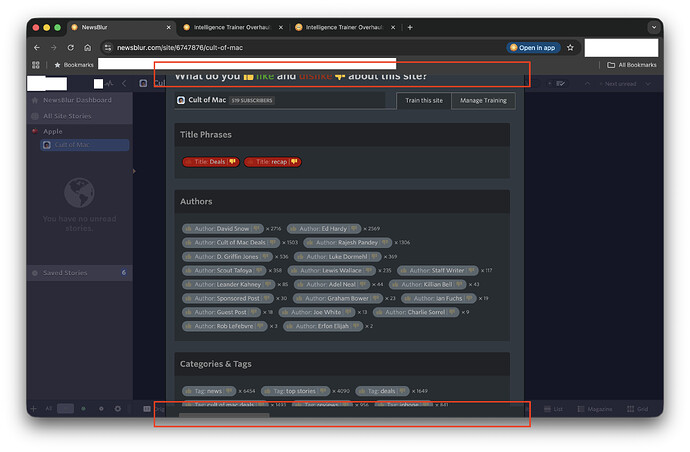Open a new browser tab
The image size is (690, 452).
[x=410, y=27]
